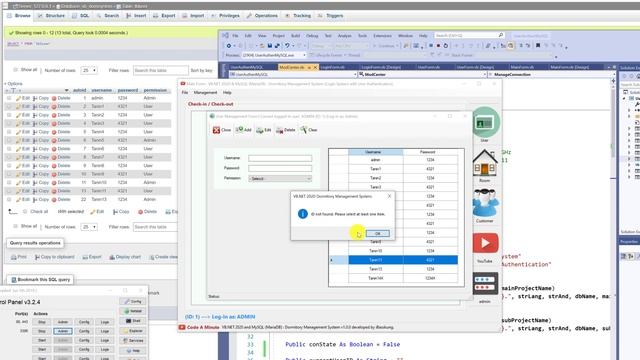The image size is (640, 360).
Task: Click the YouTube play icon
Action: (485, 243)
